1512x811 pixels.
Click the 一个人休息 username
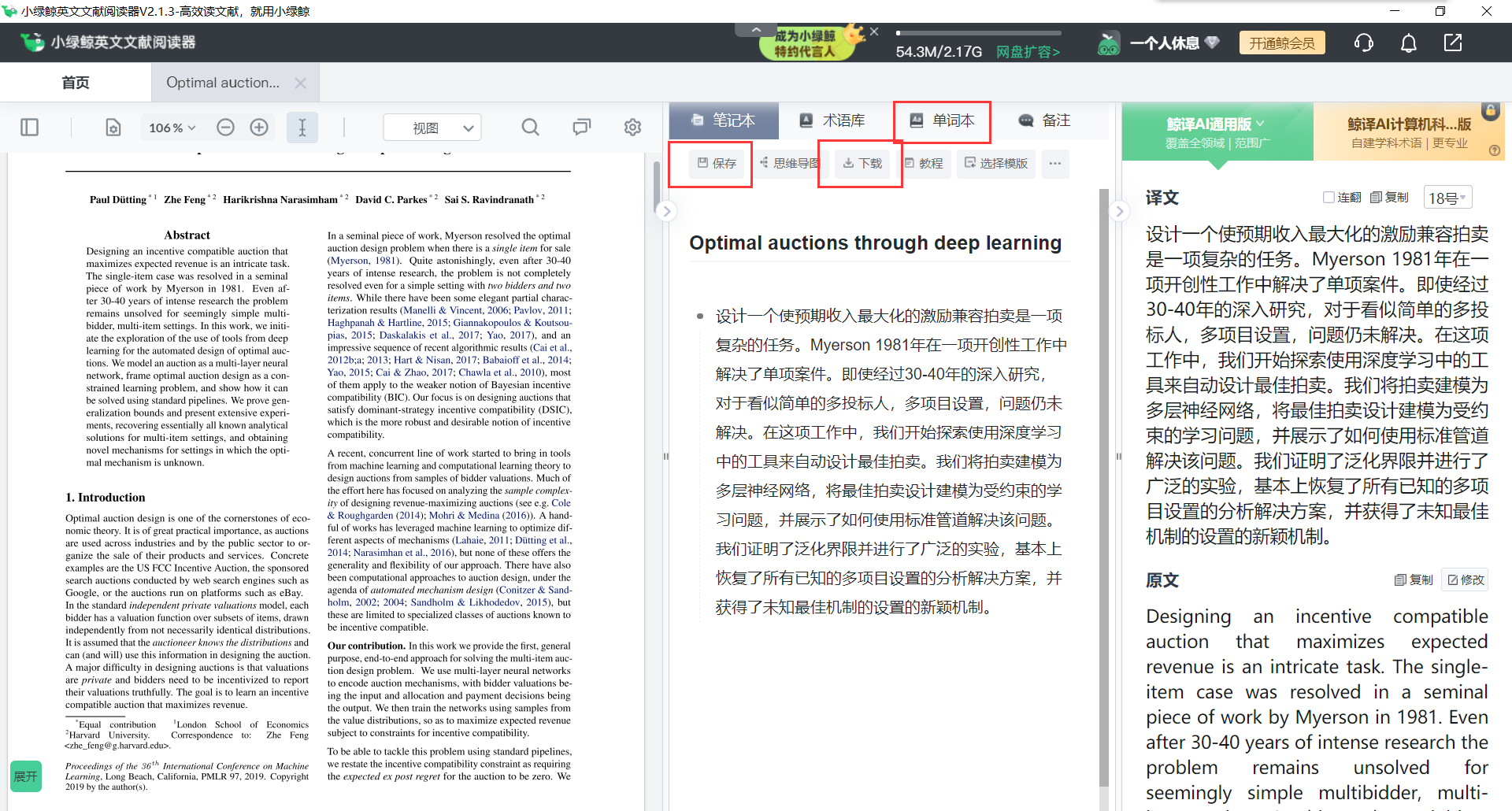click(1165, 43)
